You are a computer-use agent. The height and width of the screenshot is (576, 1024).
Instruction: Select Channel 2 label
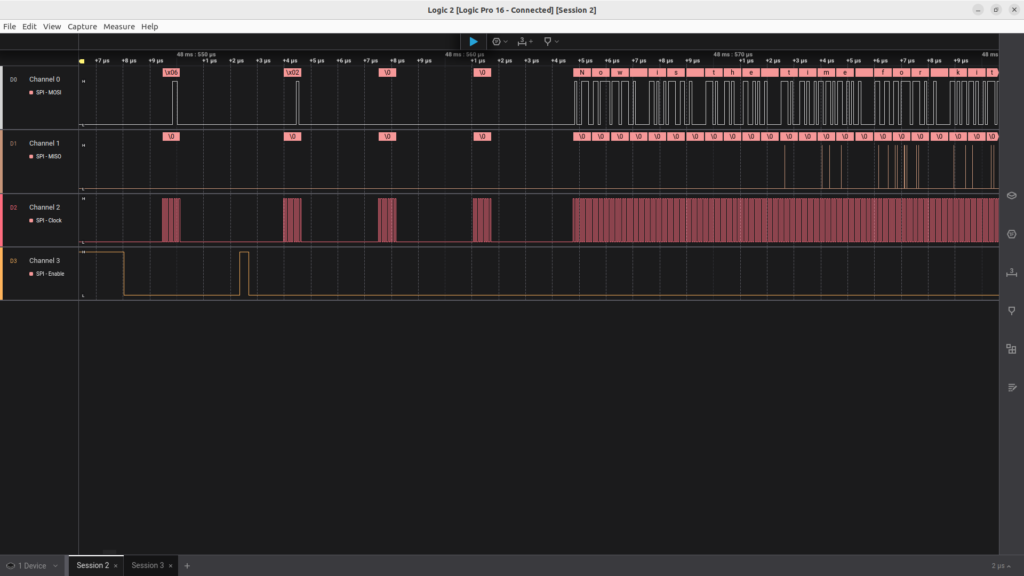44,207
